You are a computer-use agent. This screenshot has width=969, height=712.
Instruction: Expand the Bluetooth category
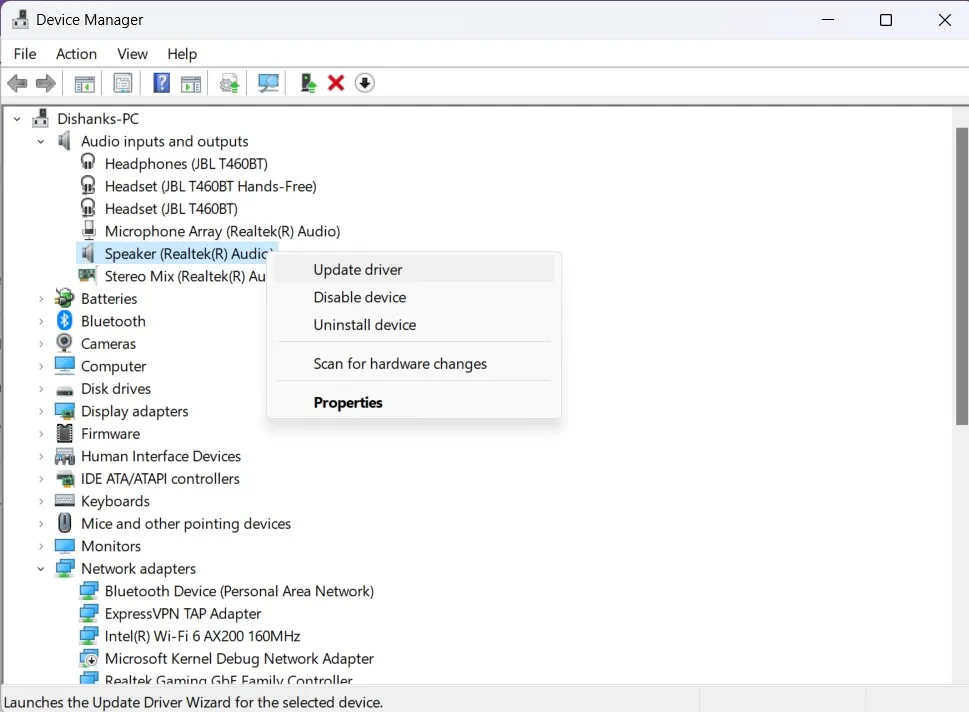[41, 321]
